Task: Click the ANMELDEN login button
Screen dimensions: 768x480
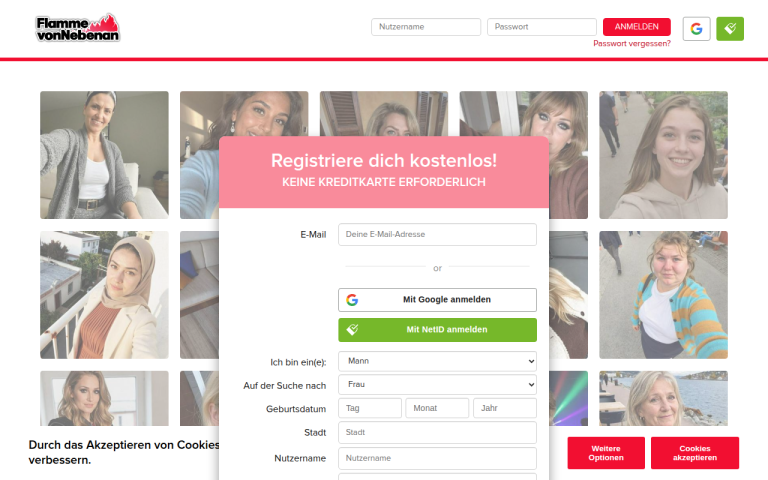Action: tap(637, 27)
